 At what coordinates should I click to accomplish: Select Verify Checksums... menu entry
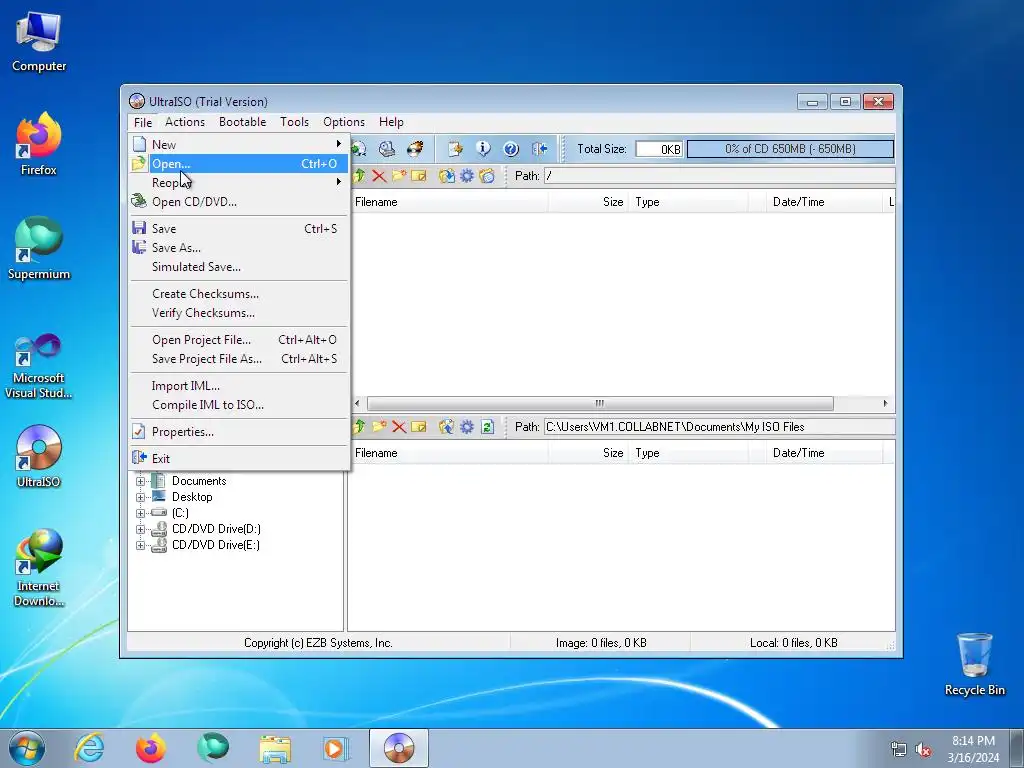(x=238, y=313)
